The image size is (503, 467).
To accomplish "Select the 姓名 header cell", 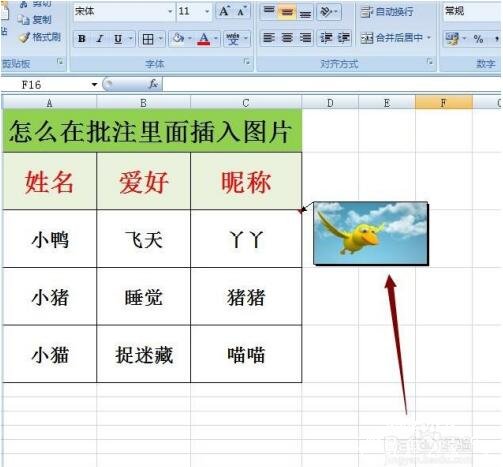I will click(x=49, y=181).
